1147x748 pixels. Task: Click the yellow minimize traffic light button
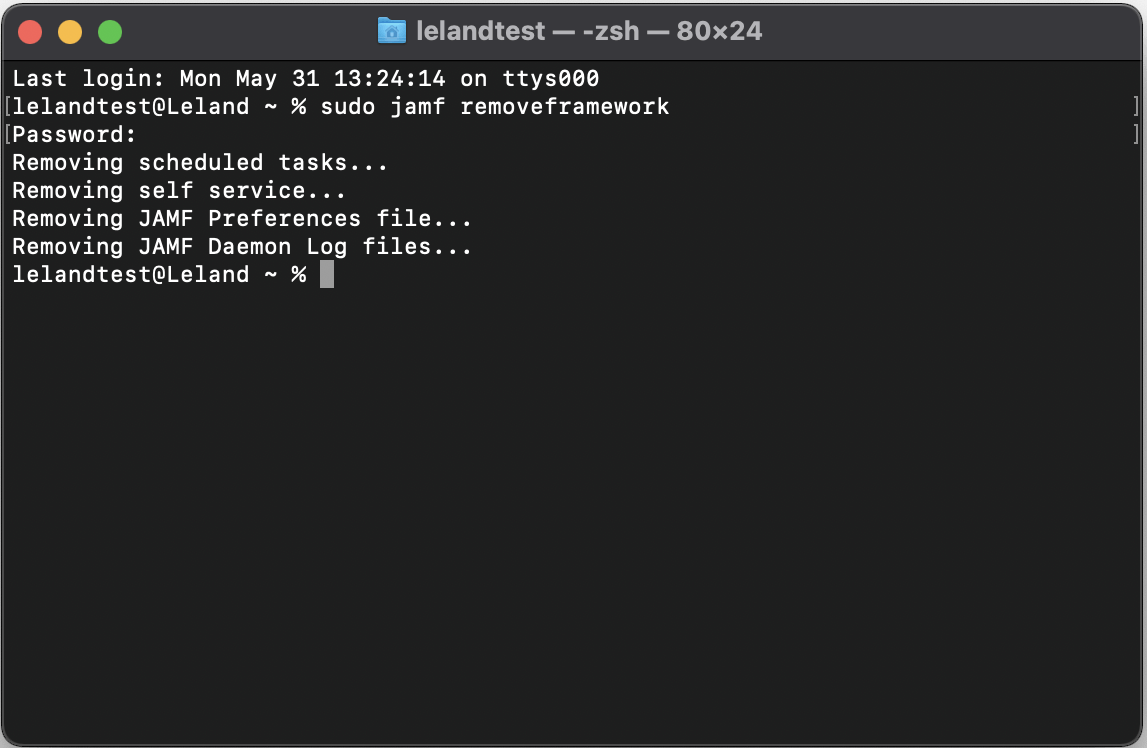point(70,31)
